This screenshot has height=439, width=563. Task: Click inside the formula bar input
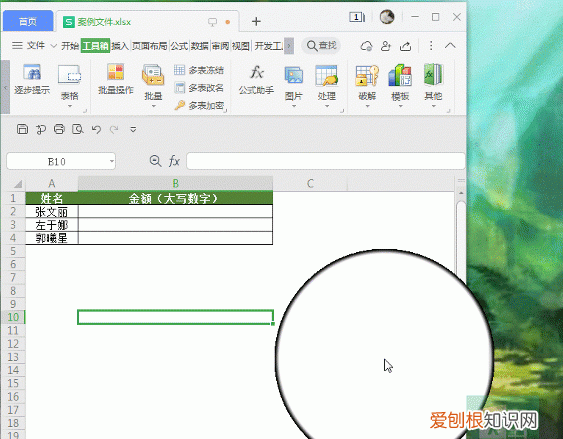(x=326, y=161)
